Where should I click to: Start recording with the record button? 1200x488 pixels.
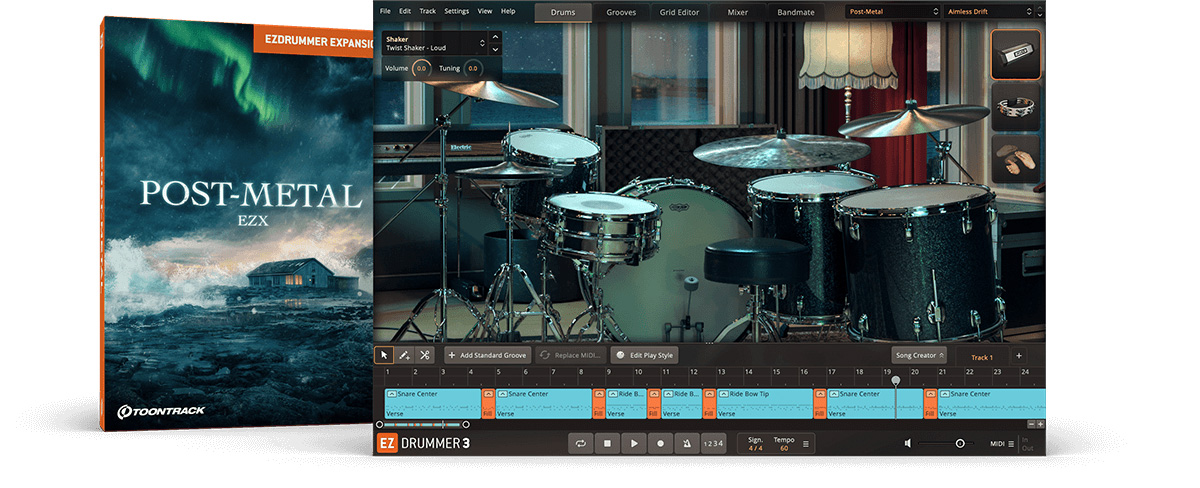[x=660, y=443]
